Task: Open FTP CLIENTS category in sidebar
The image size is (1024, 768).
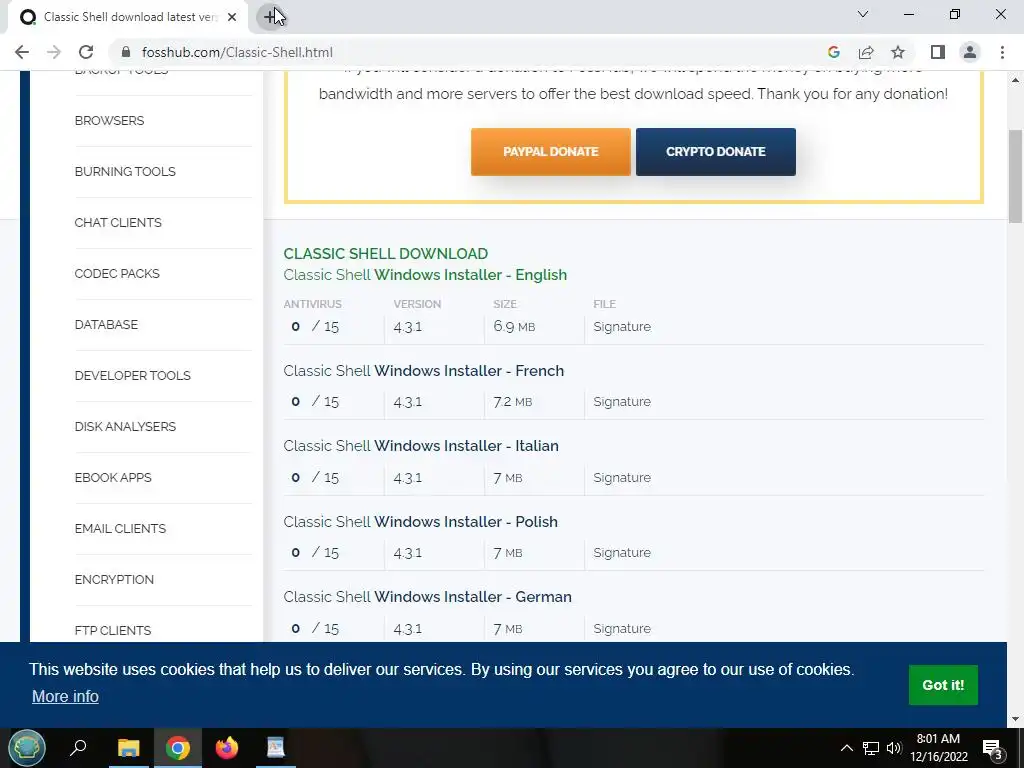Action: pos(112,630)
